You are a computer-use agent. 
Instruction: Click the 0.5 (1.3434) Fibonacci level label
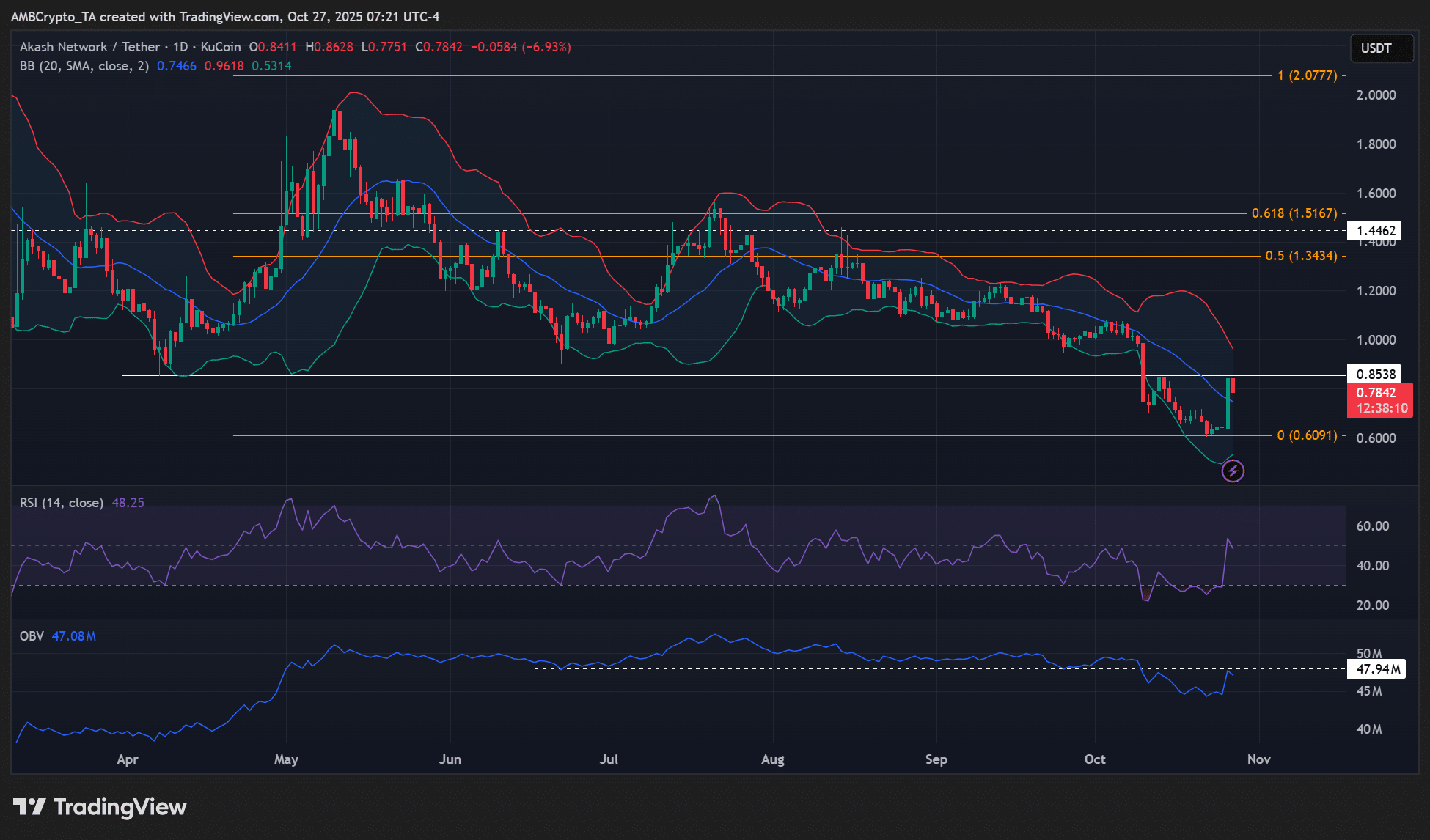click(1300, 256)
